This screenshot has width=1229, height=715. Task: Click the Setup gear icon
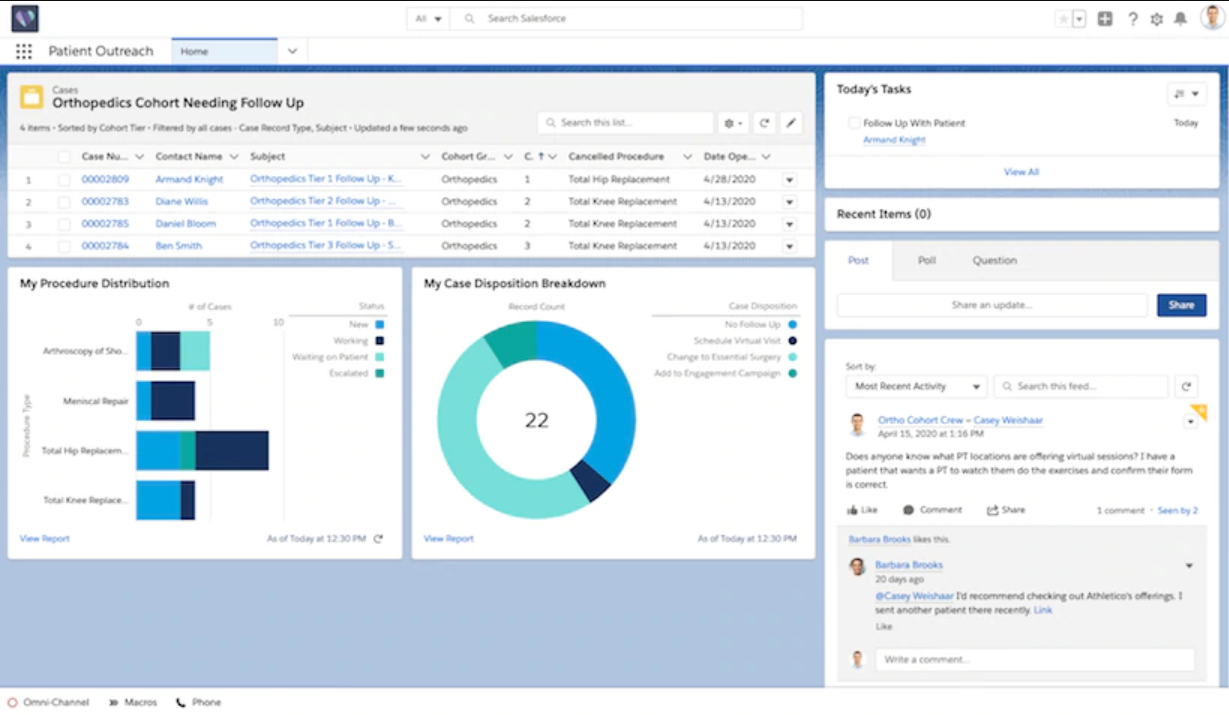coord(1155,17)
